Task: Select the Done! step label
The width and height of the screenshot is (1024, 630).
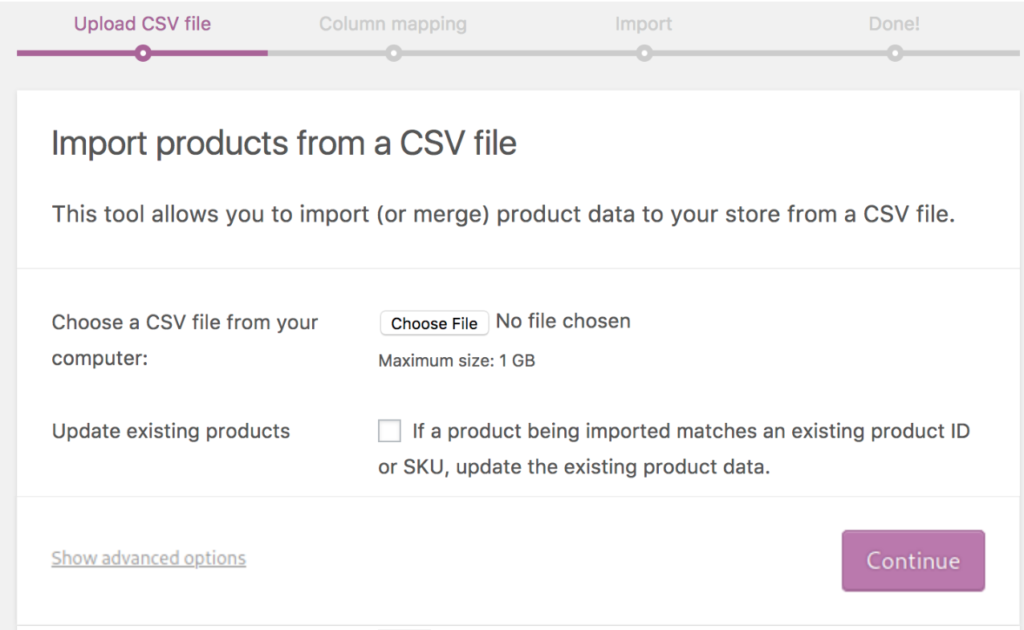Action: tap(894, 24)
